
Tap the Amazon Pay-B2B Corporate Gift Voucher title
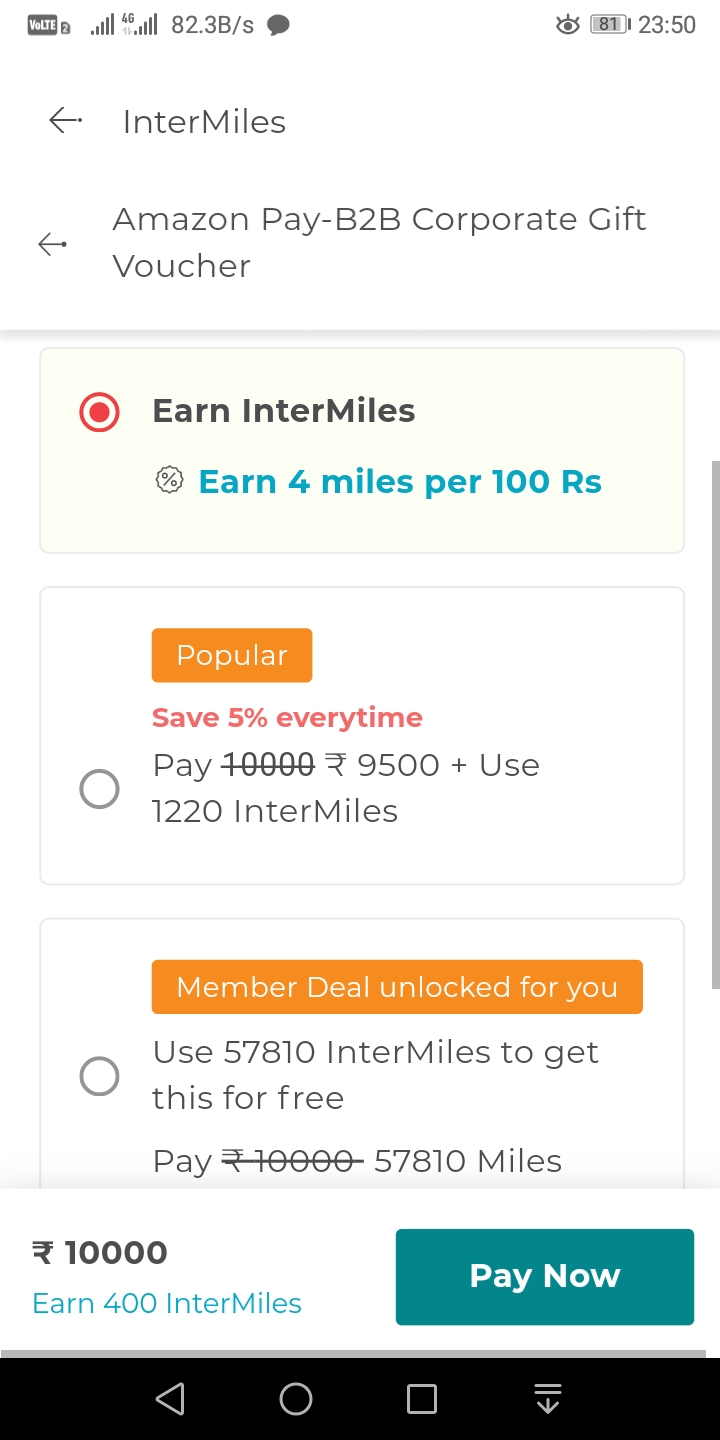pyautogui.click(x=379, y=242)
